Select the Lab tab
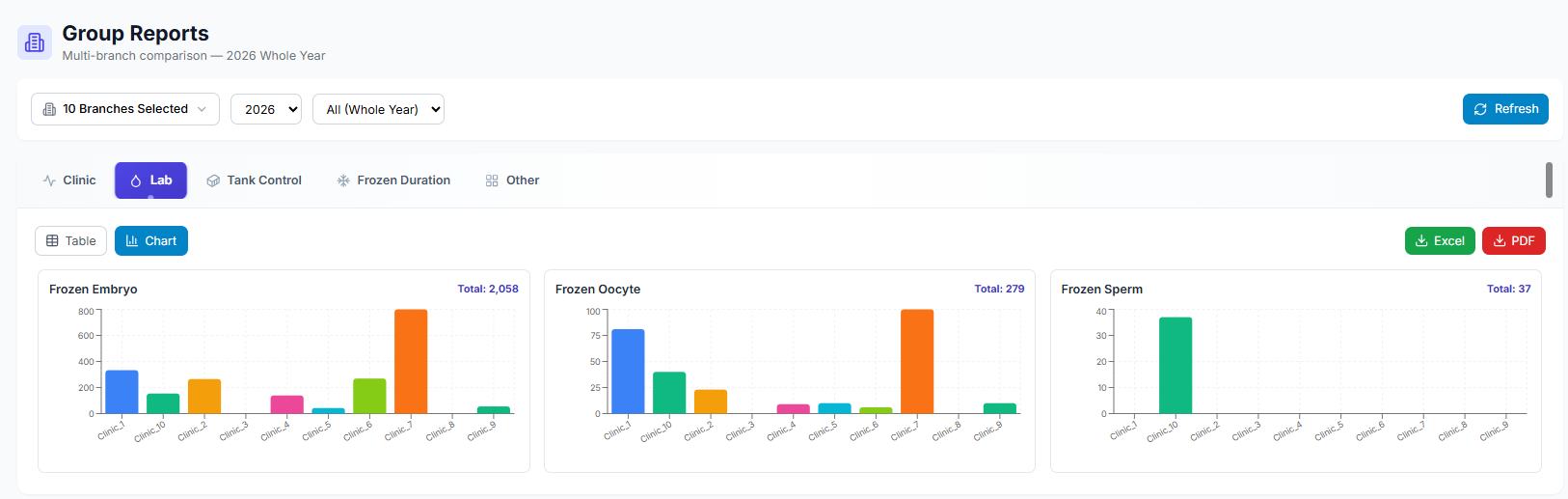The height and width of the screenshot is (499, 1568). [x=150, y=180]
